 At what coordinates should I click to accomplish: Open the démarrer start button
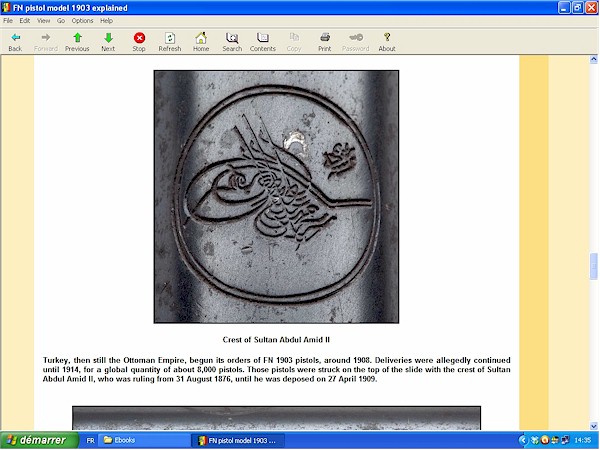39,440
